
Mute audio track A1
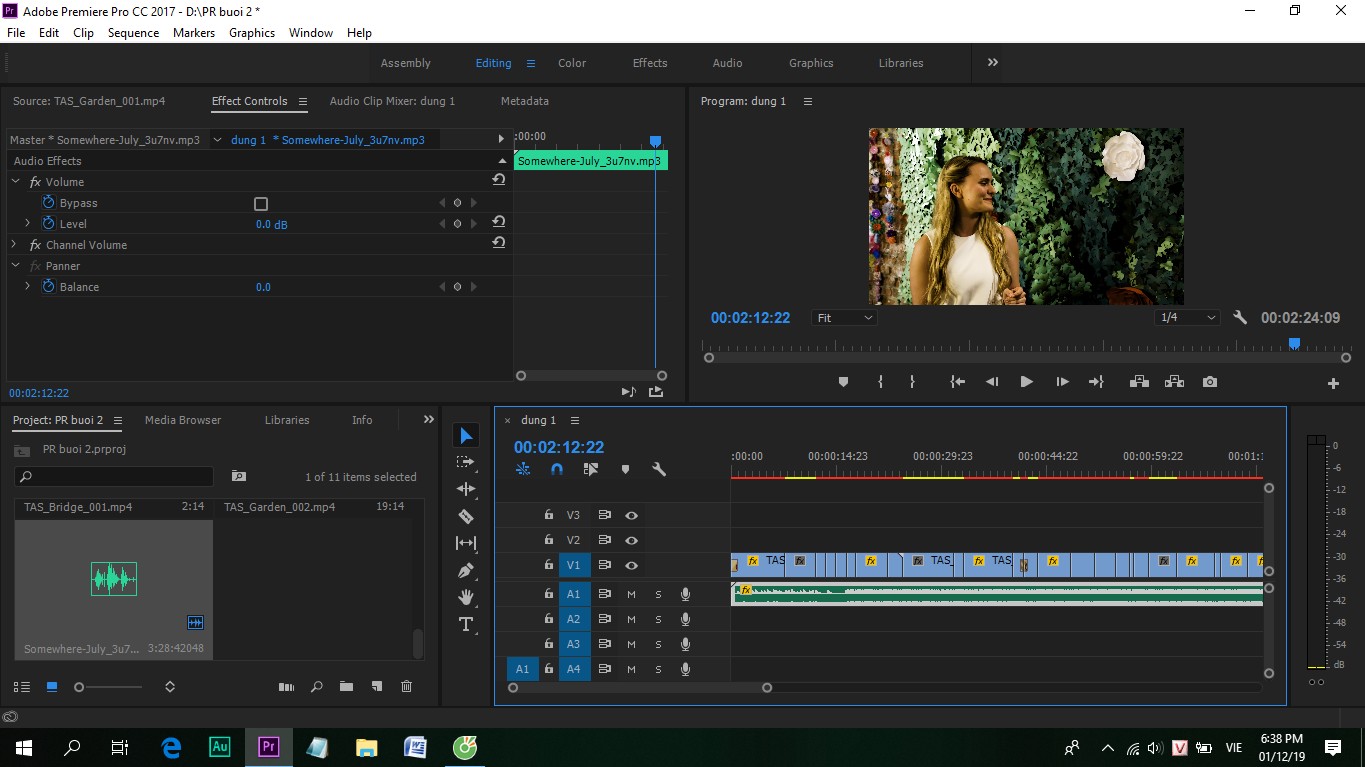pos(631,594)
